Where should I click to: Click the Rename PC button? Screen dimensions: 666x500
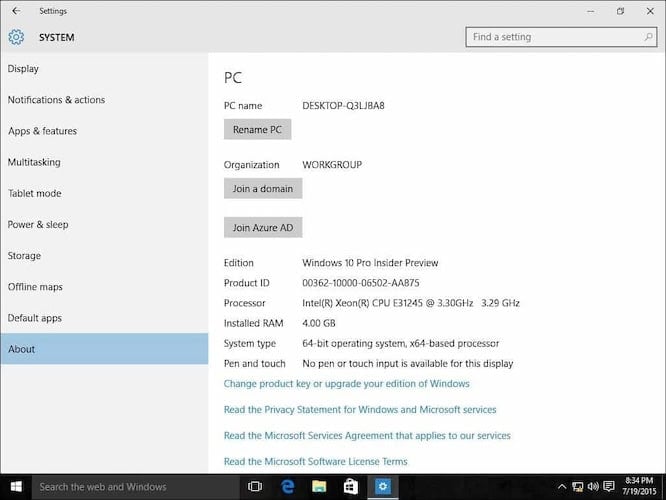point(257,130)
